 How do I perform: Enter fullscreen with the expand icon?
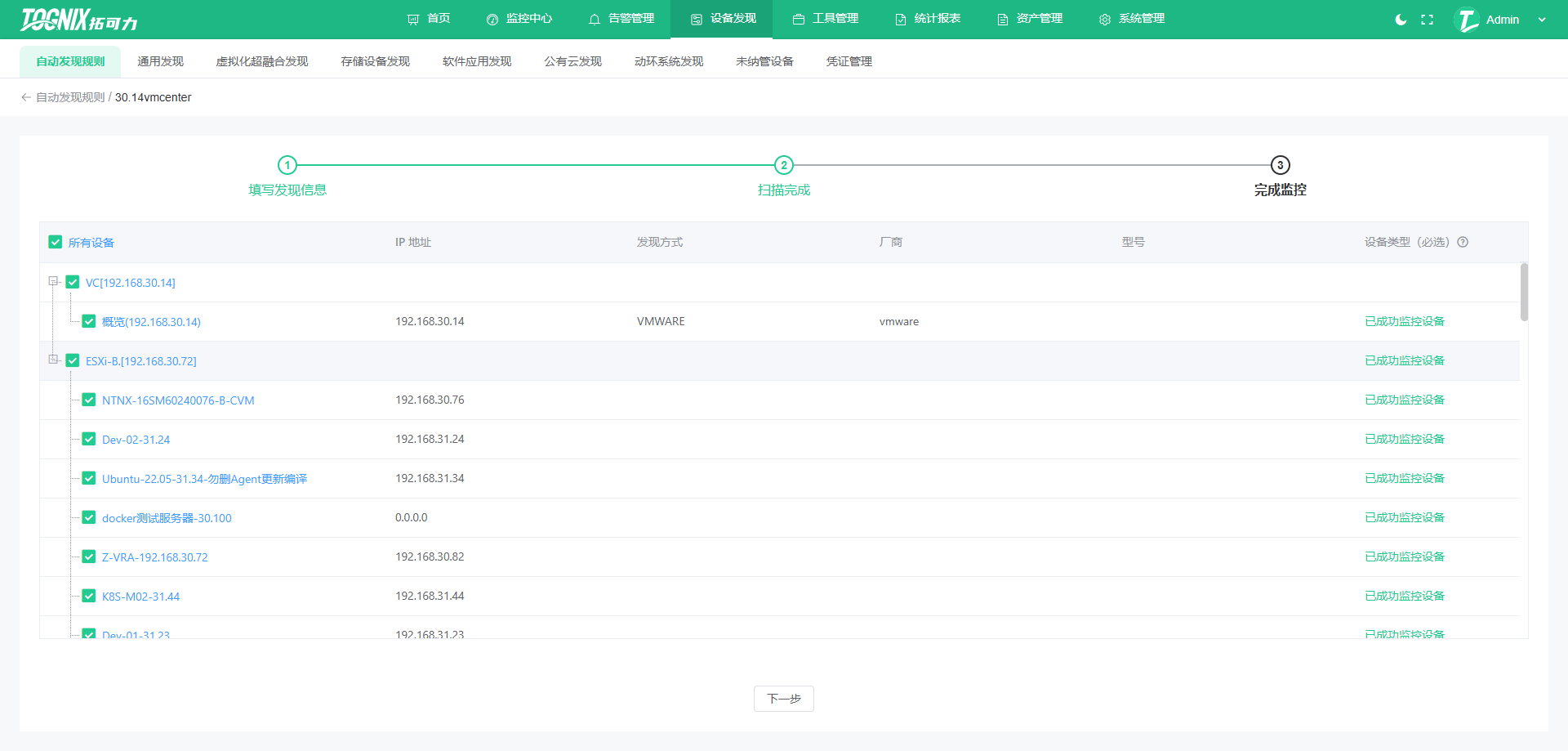click(x=1427, y=20)
